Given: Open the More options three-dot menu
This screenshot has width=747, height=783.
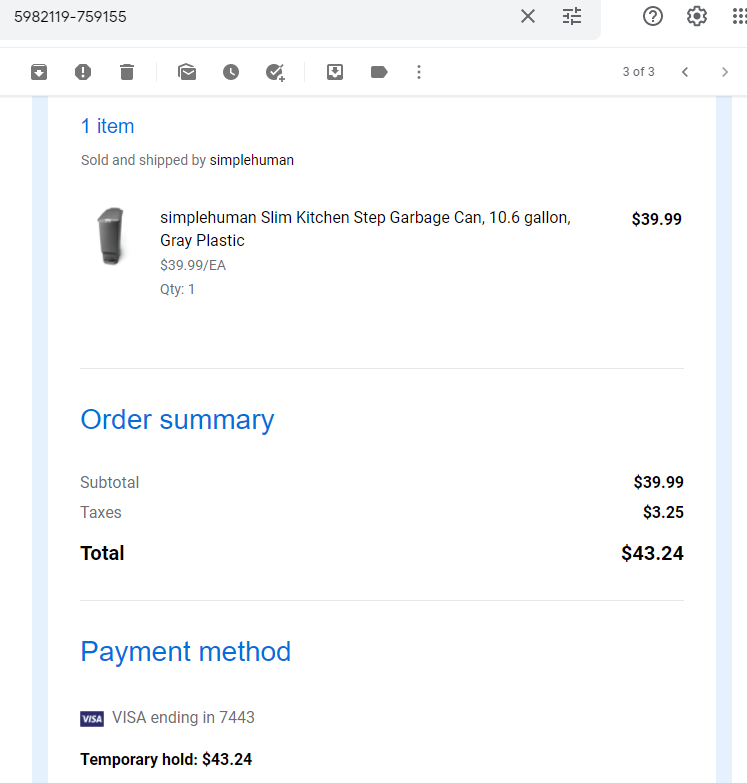Looking at the screenshot, I should (x=419, y=72).
